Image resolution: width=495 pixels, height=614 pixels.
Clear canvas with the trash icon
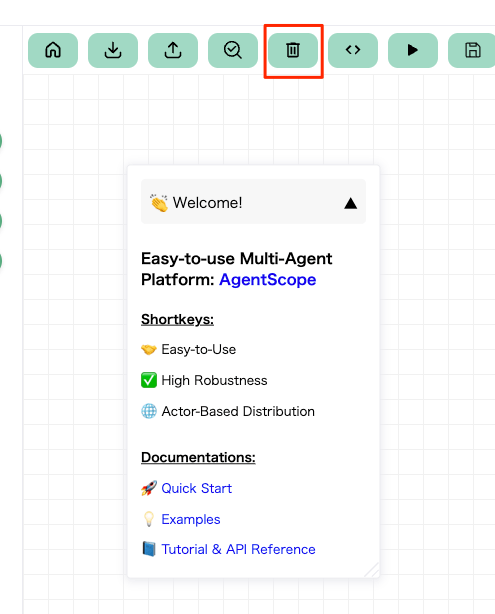[x=293, y=50]
